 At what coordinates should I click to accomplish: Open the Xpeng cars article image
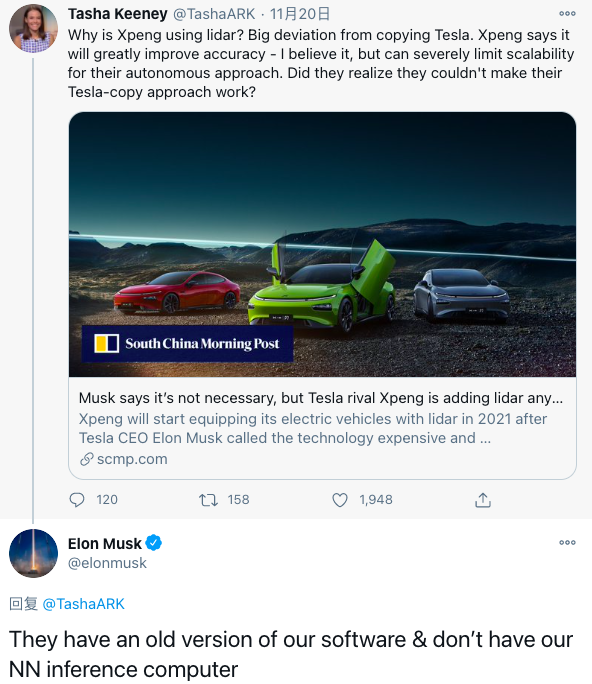(322, 244)
